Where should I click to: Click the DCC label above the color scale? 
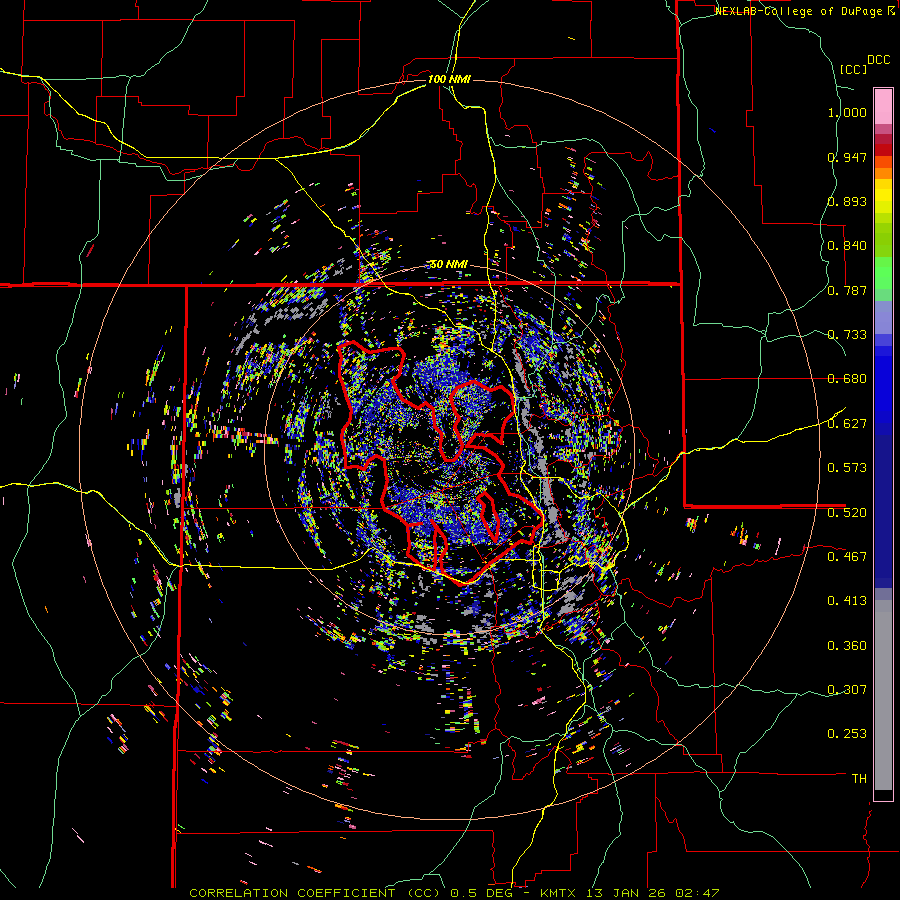[x=878, y=60]
